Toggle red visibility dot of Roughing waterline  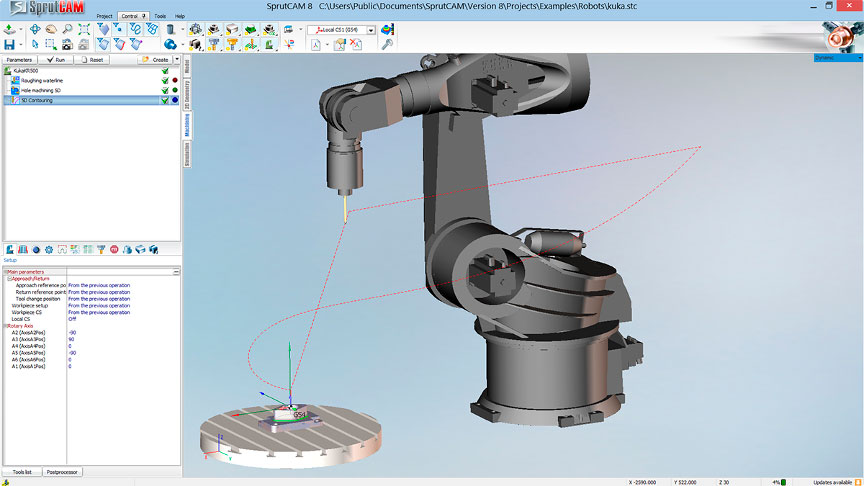(x=175, y=80)
